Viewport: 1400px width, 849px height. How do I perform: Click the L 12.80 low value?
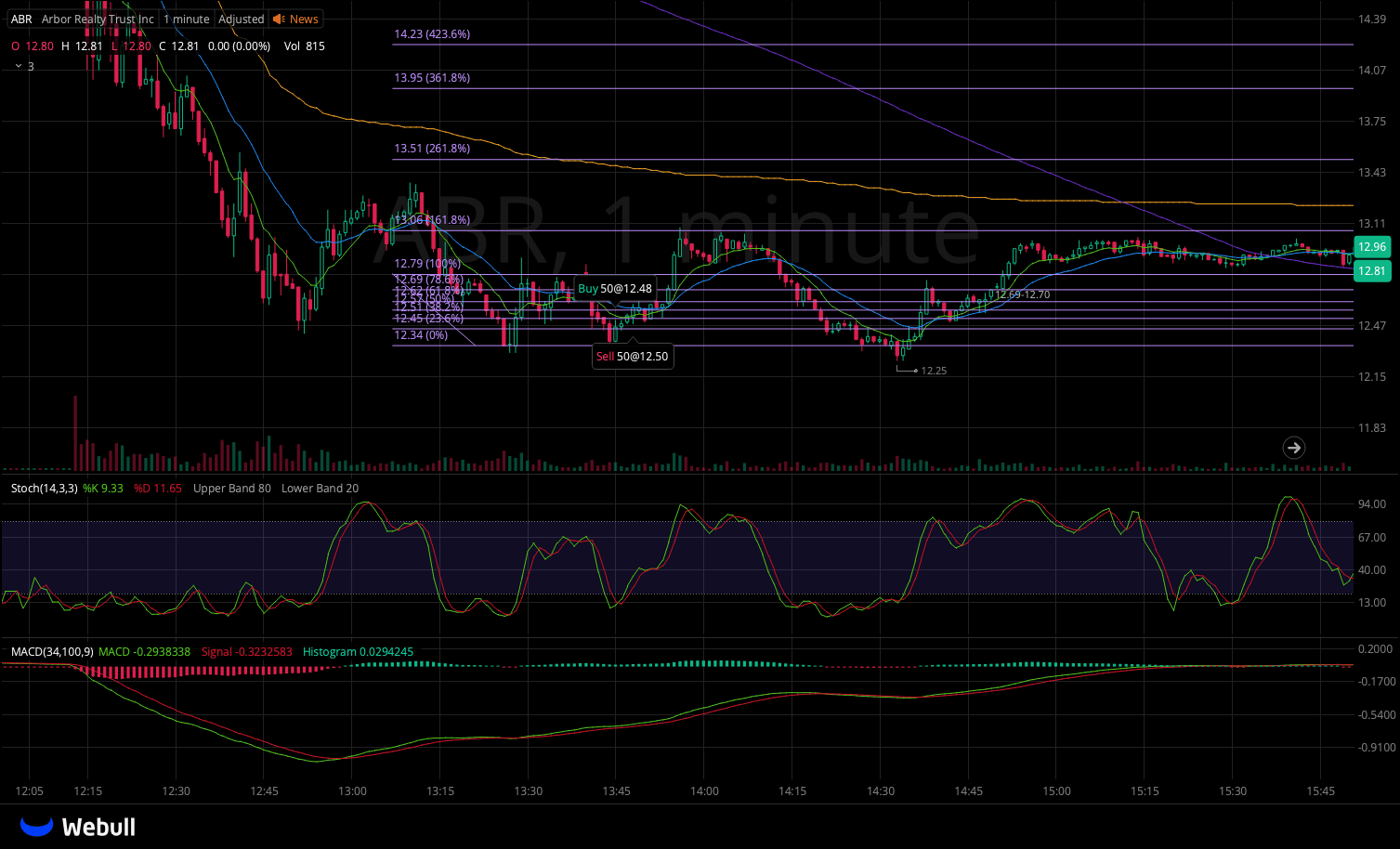(131, 46)
